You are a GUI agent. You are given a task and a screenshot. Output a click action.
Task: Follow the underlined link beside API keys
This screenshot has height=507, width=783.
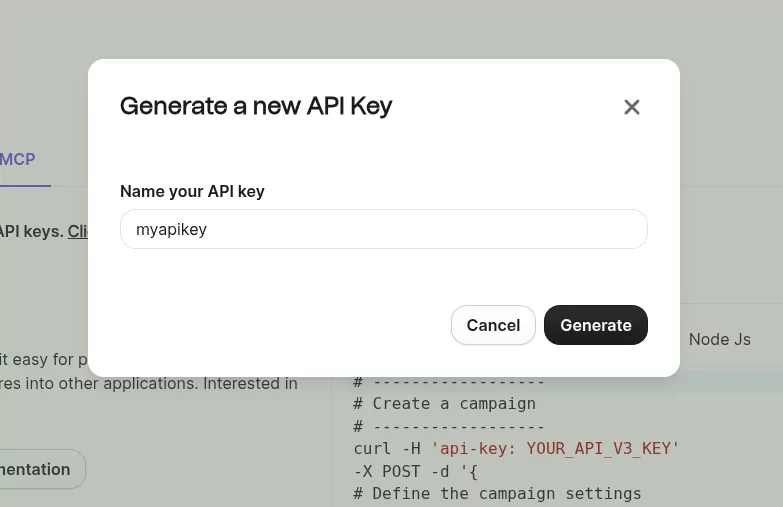[x=78, y=231]
